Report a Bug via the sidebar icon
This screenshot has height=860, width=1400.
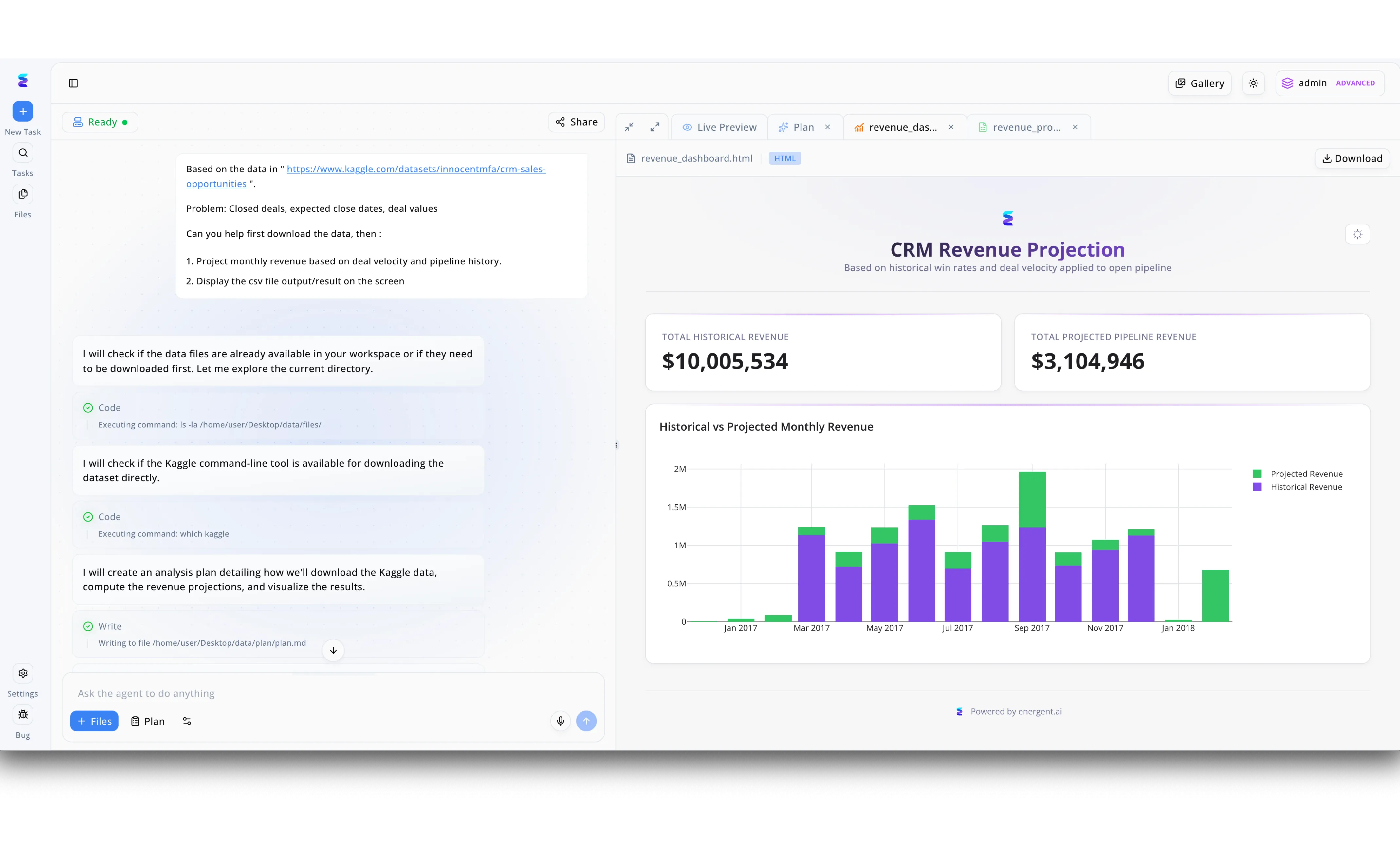23,714
